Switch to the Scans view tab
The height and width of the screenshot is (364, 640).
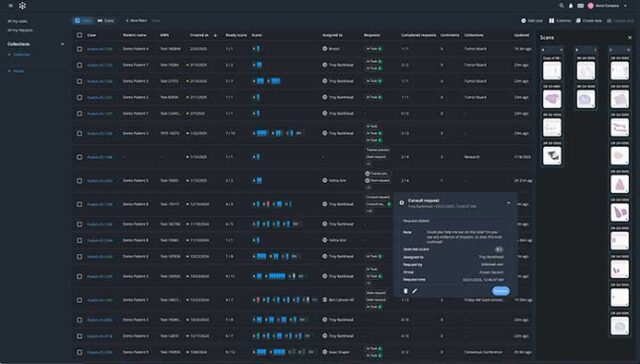pos(106,20)
